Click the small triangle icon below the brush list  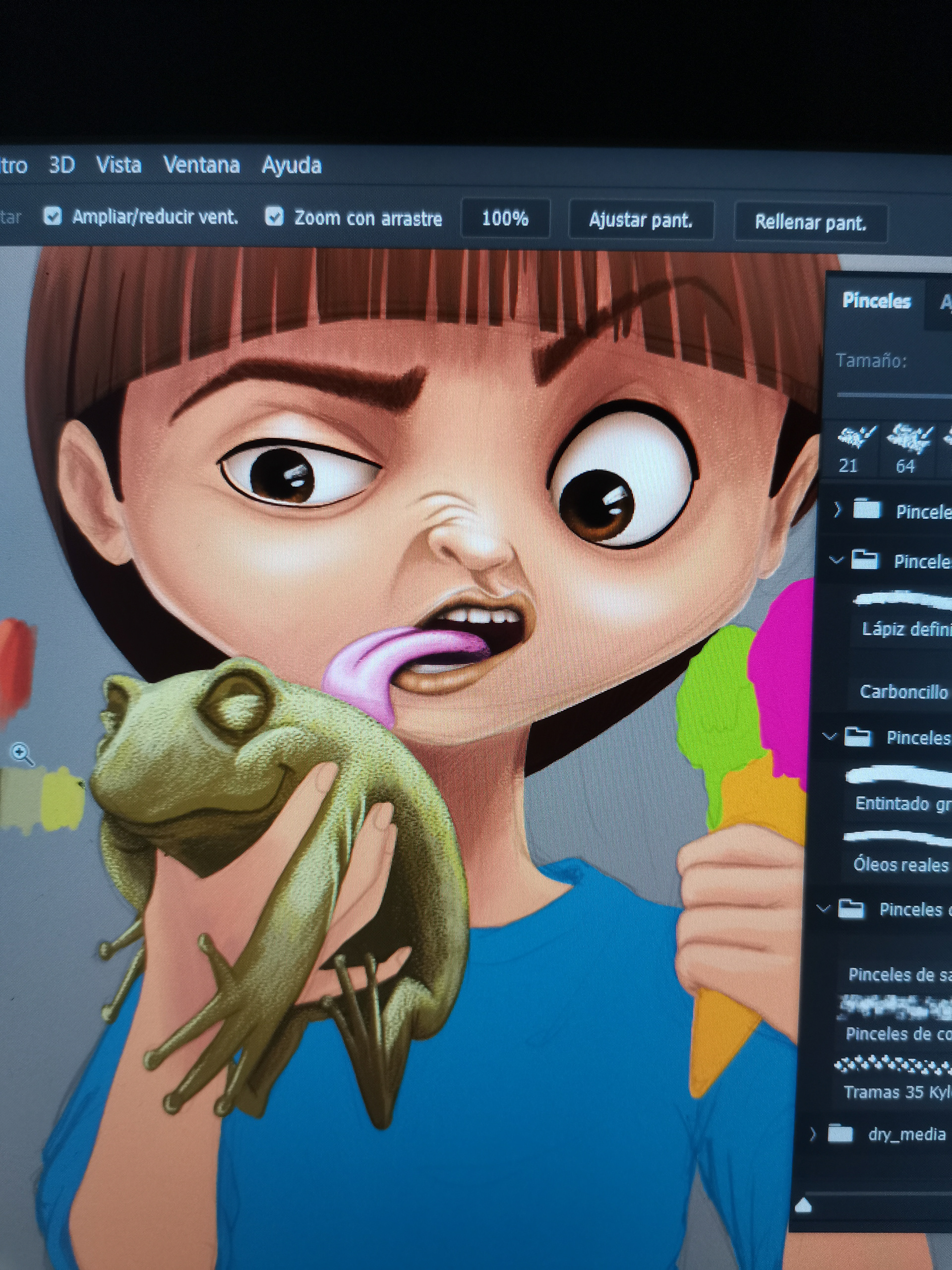pyautogui.click(x=803, y=1204)
